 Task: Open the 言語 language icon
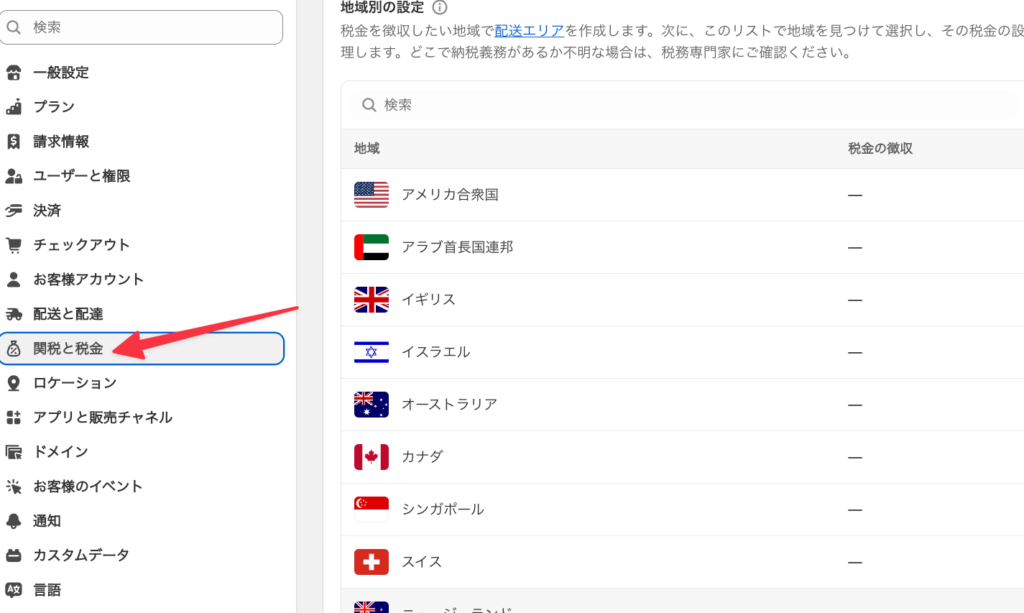14,589
